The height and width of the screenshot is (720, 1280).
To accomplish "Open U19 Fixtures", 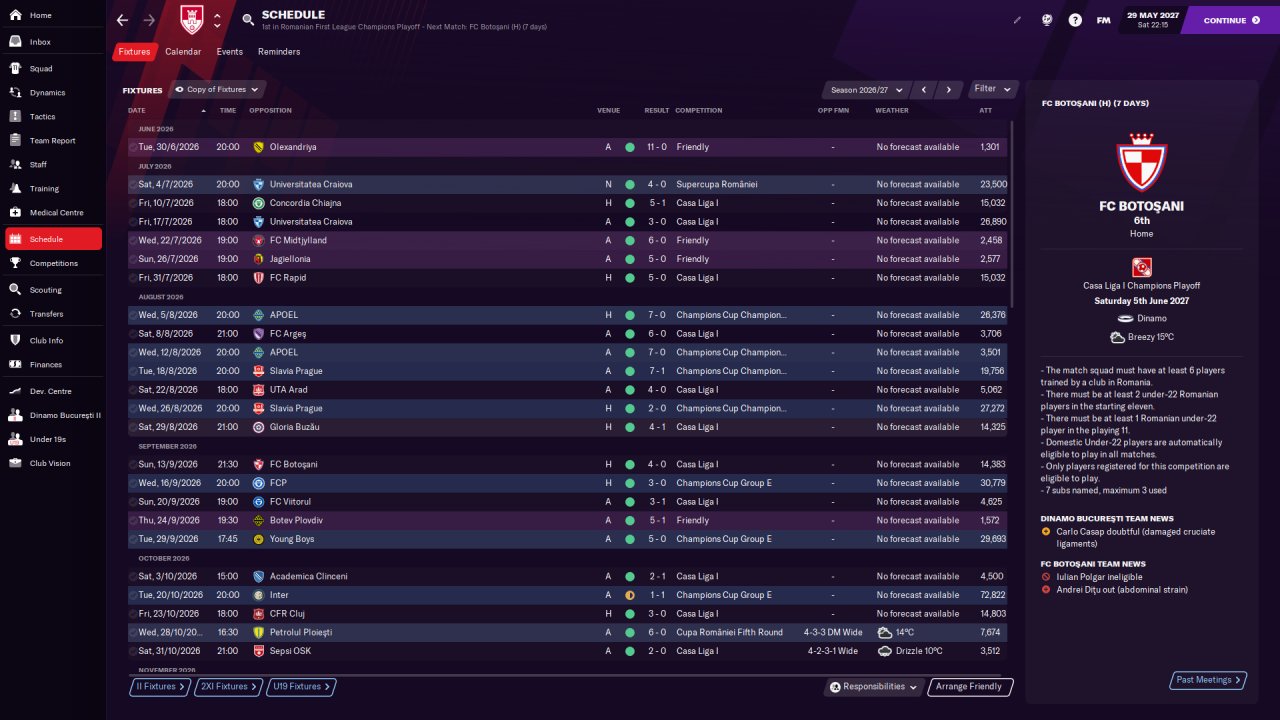I will point(301,687).
